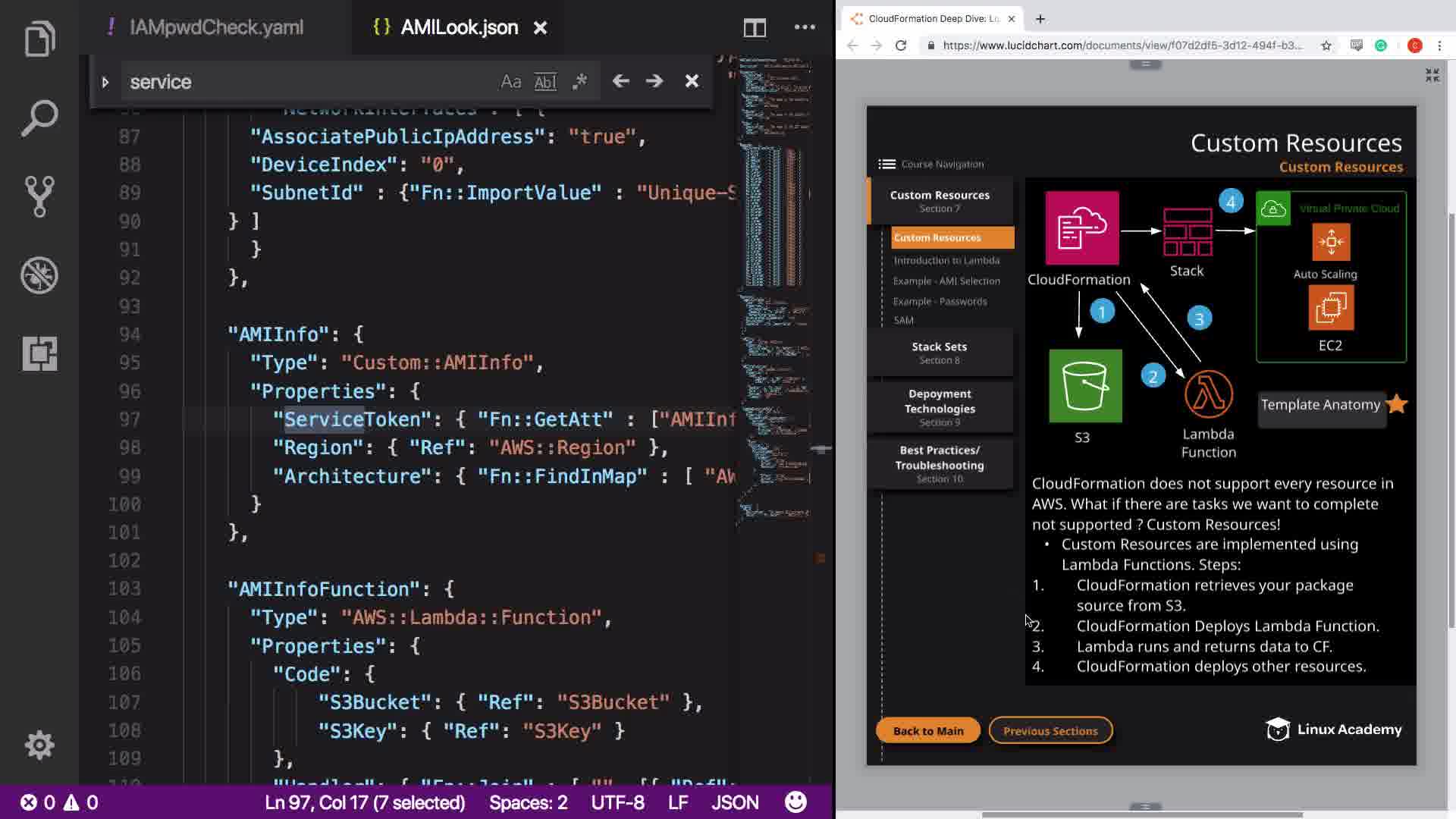
Task: Toggle Match Case in find widget
Action: point(511,82)
